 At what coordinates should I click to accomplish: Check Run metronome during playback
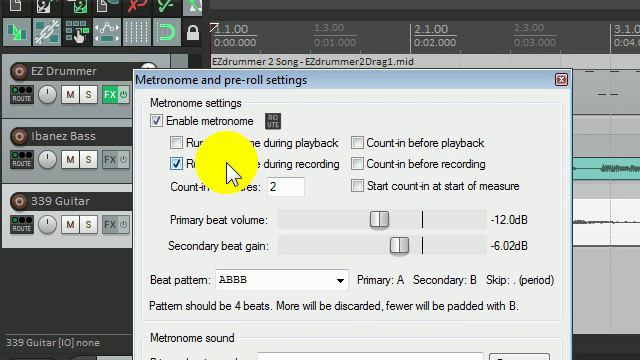[x=176, y=143]
